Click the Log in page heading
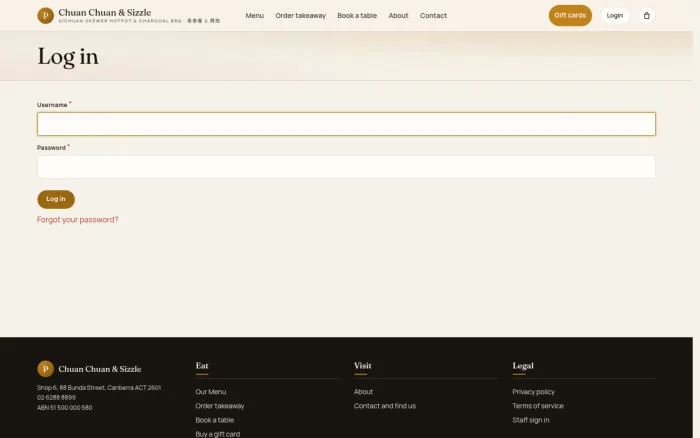The height and width of the screenshot is (438, 700). 68,57
